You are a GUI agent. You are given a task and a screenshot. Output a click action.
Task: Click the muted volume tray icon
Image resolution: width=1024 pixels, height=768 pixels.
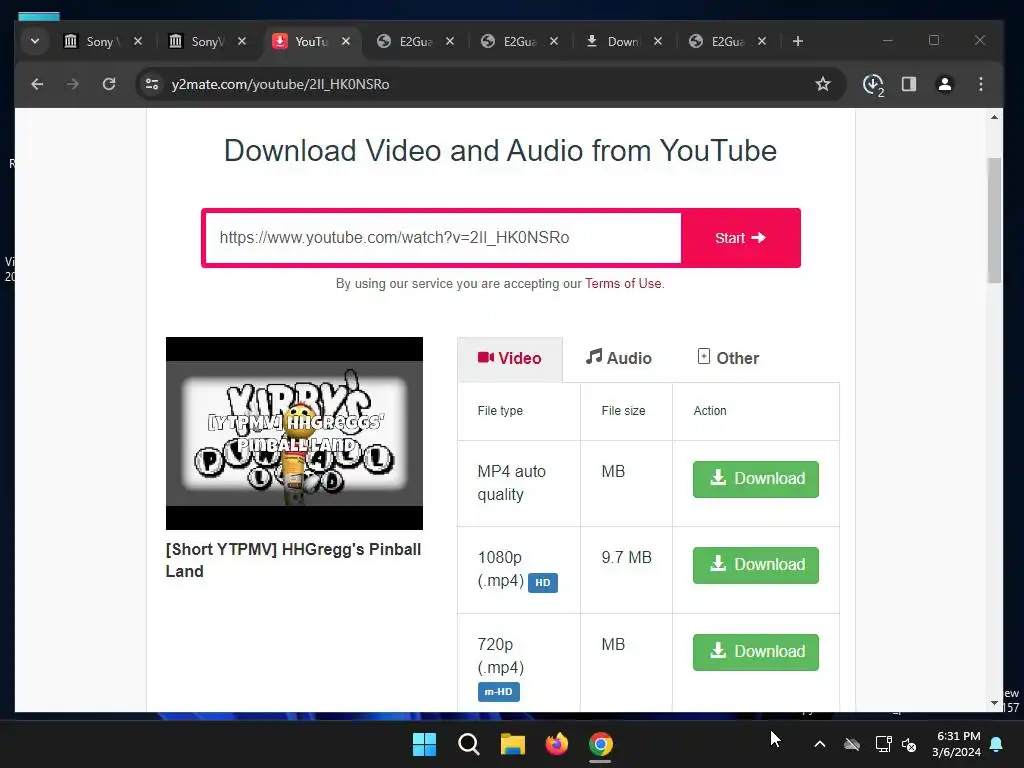[909, 744]
